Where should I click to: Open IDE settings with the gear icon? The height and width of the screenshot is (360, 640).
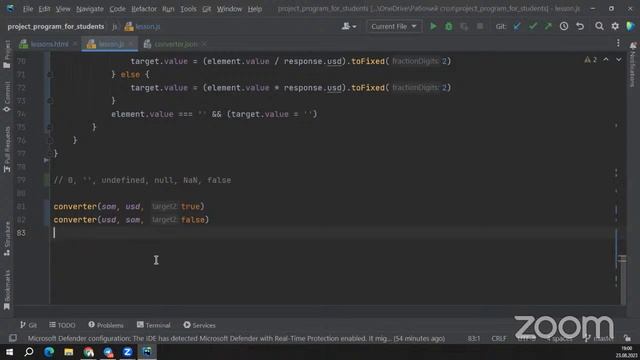click(615, 27)
